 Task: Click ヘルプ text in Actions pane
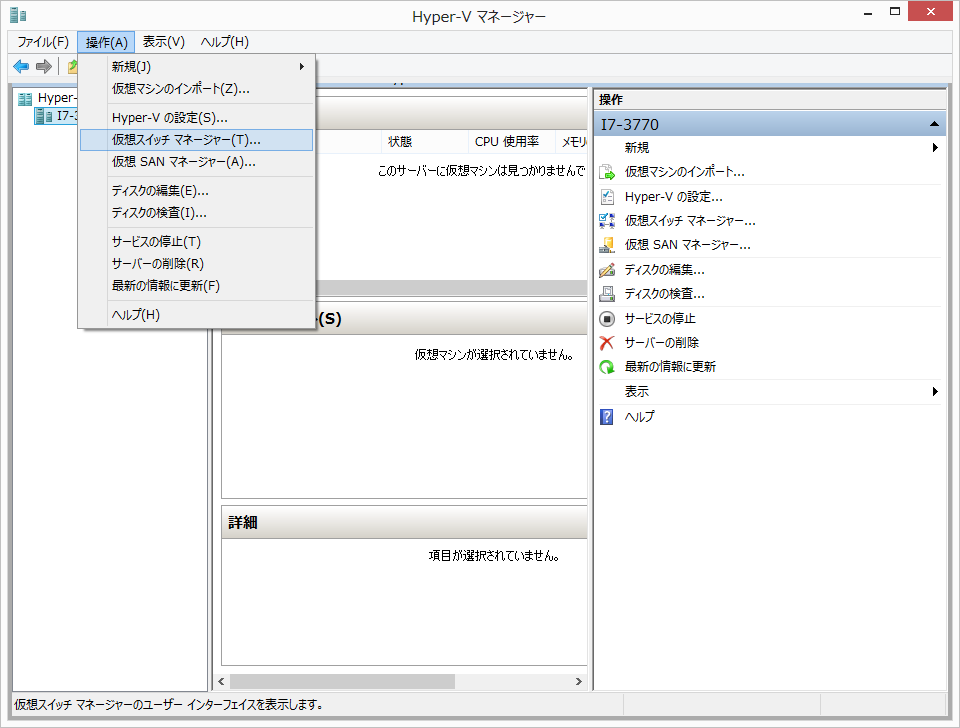[x=639, y=417]
